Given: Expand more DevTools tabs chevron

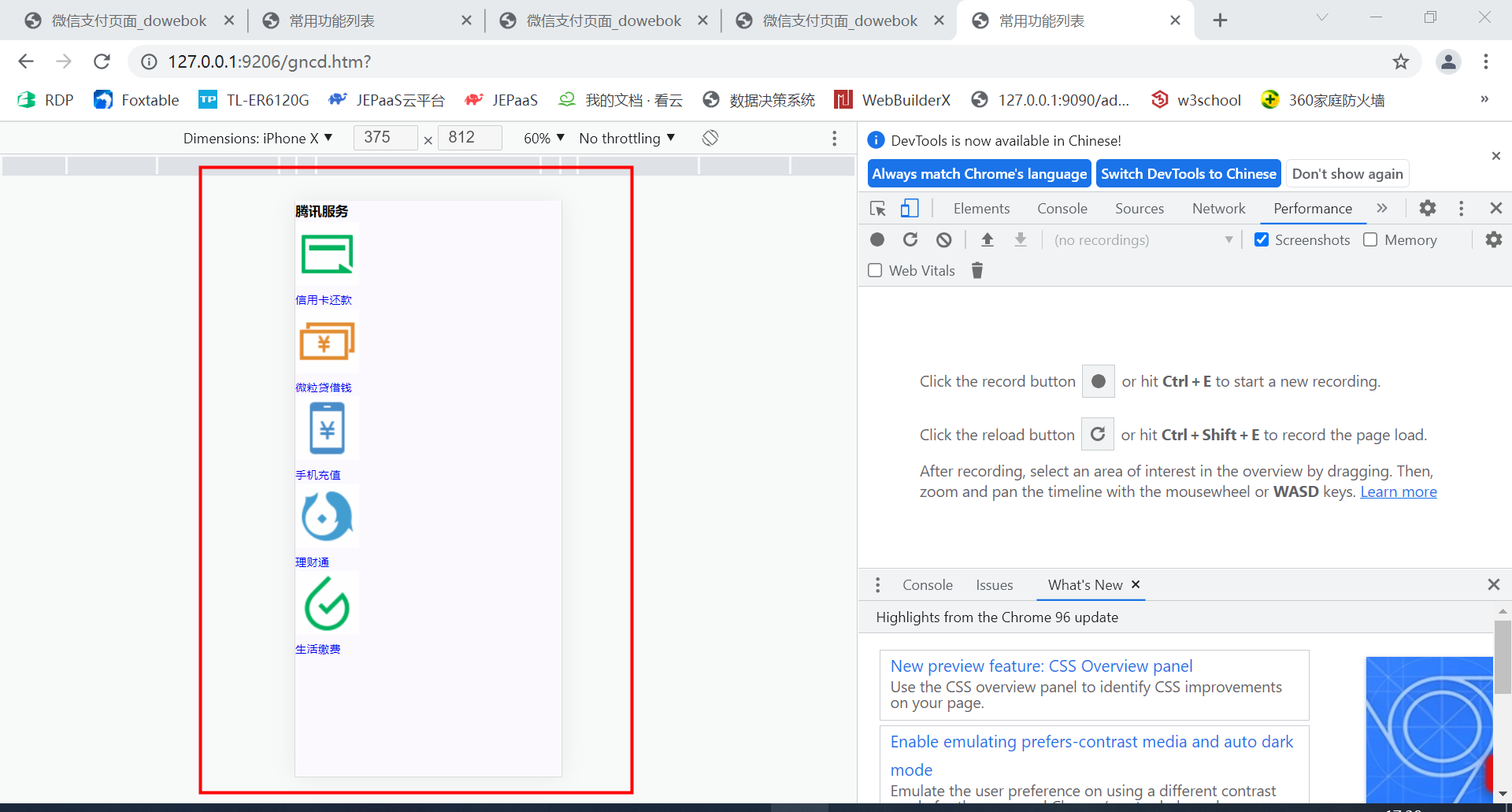Looking at the screenshot, I should point(1382,208).
